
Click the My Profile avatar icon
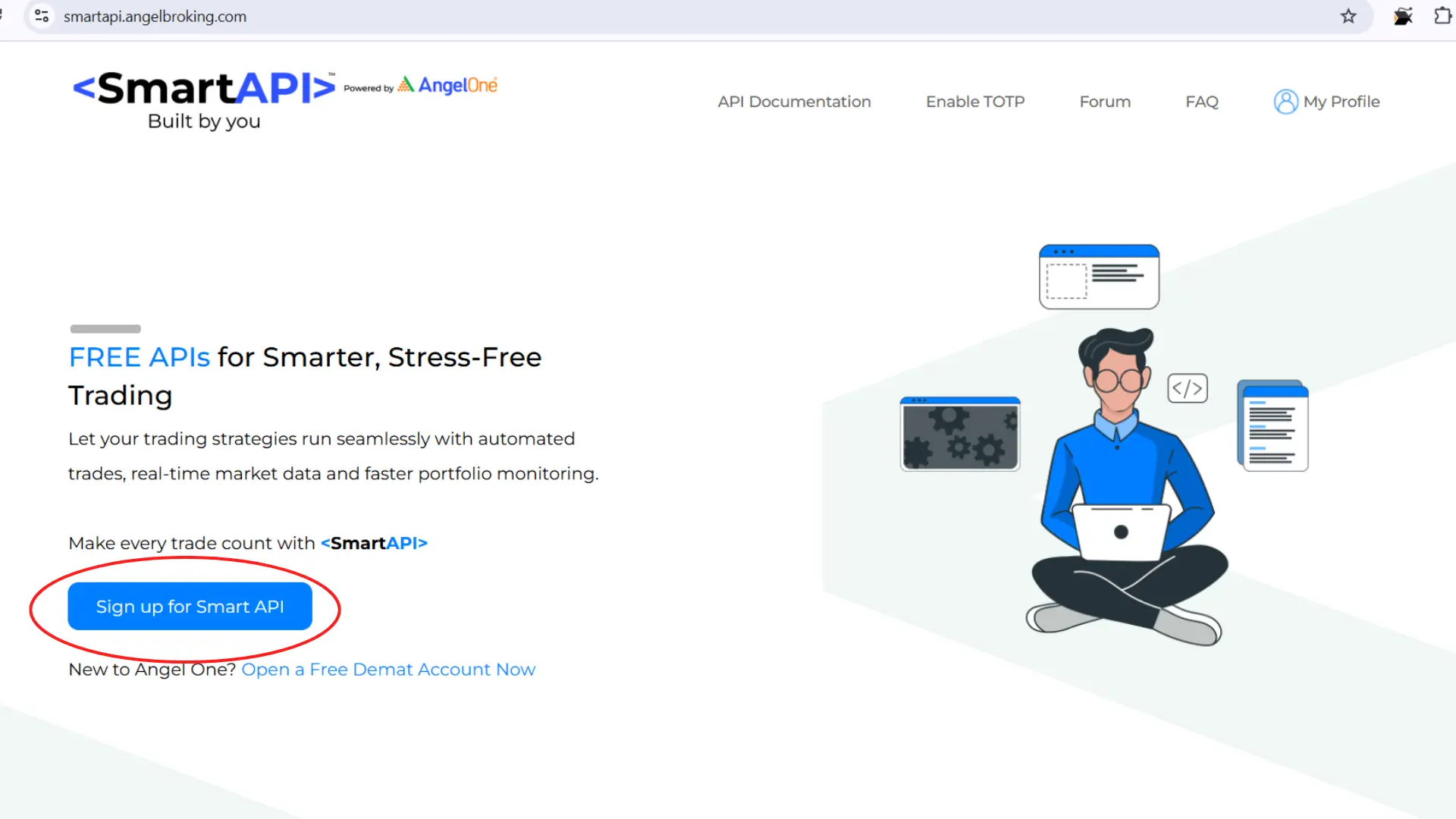[x=1285, y=102]
